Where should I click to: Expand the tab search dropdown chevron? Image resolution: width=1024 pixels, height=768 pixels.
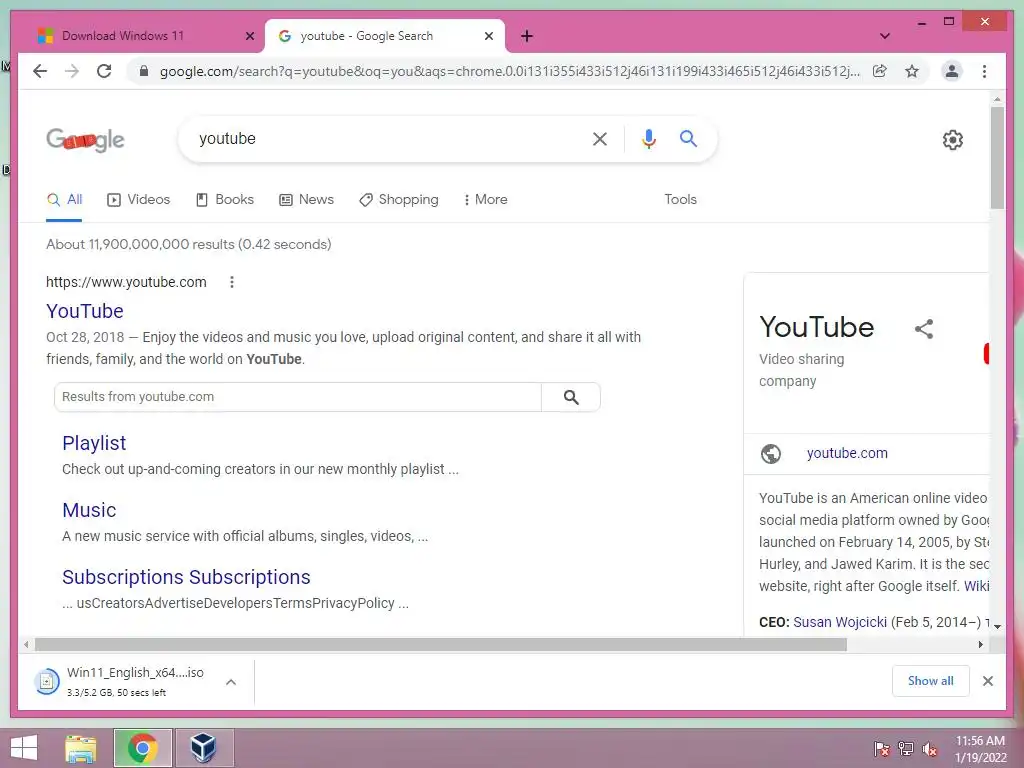[884, 36]
